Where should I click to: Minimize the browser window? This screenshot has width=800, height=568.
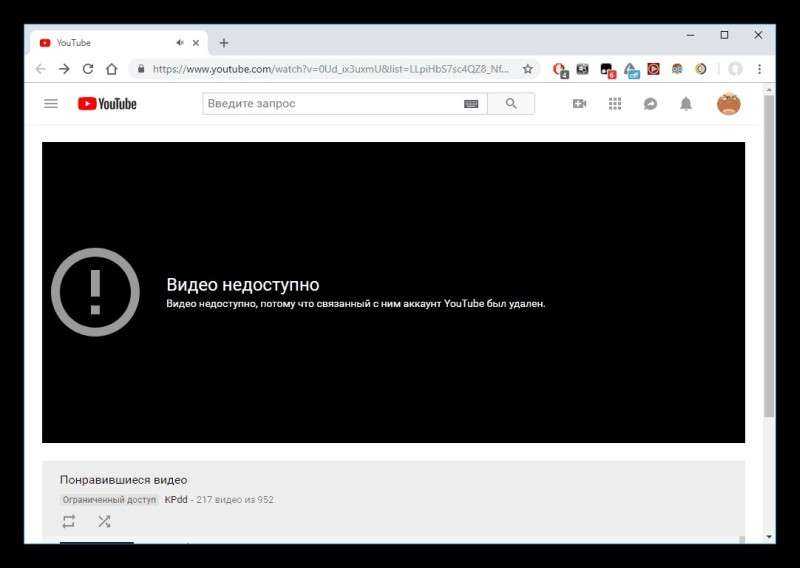690,35
